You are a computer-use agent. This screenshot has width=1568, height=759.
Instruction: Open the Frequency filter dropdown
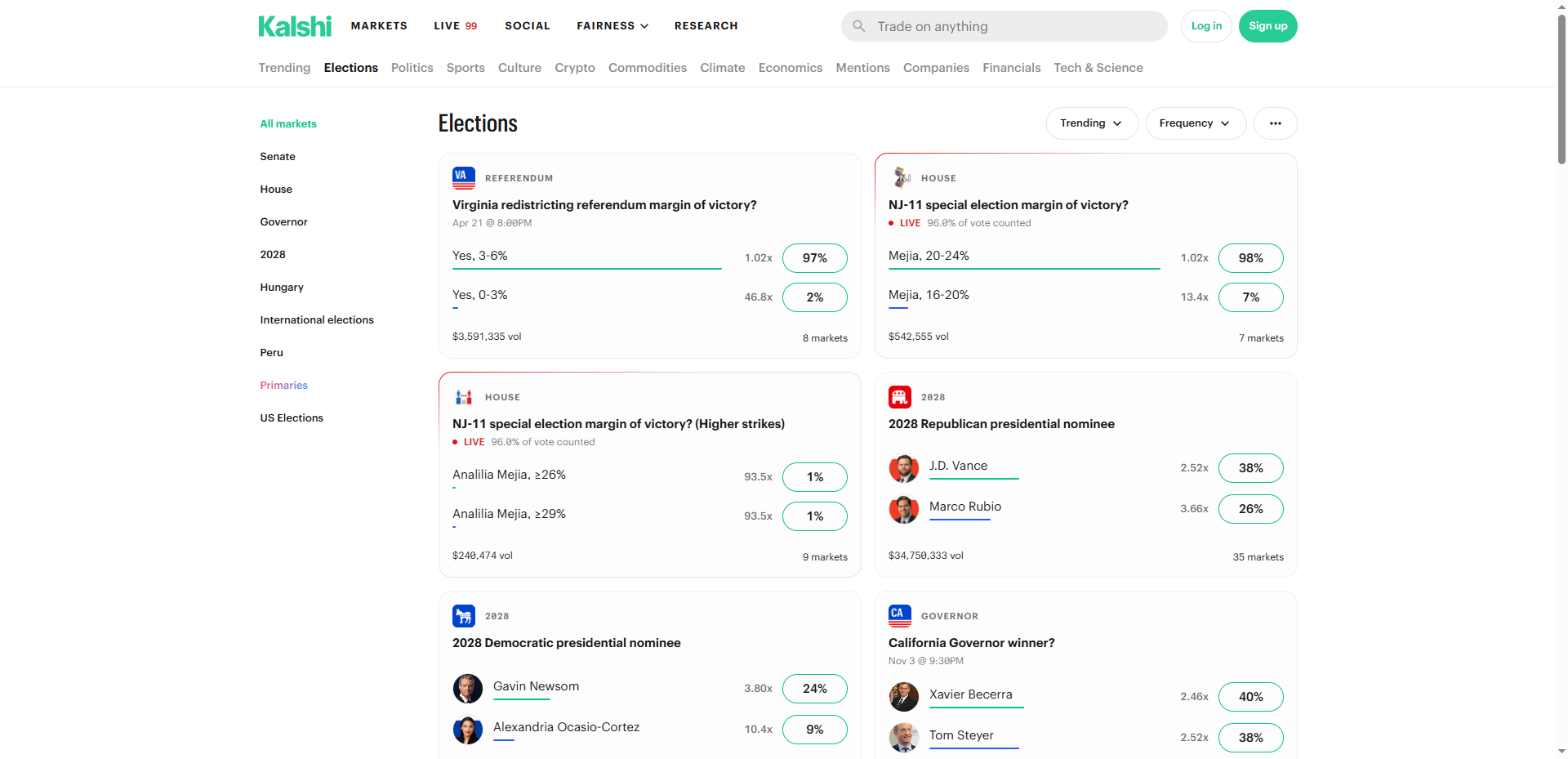[1196, 123]
